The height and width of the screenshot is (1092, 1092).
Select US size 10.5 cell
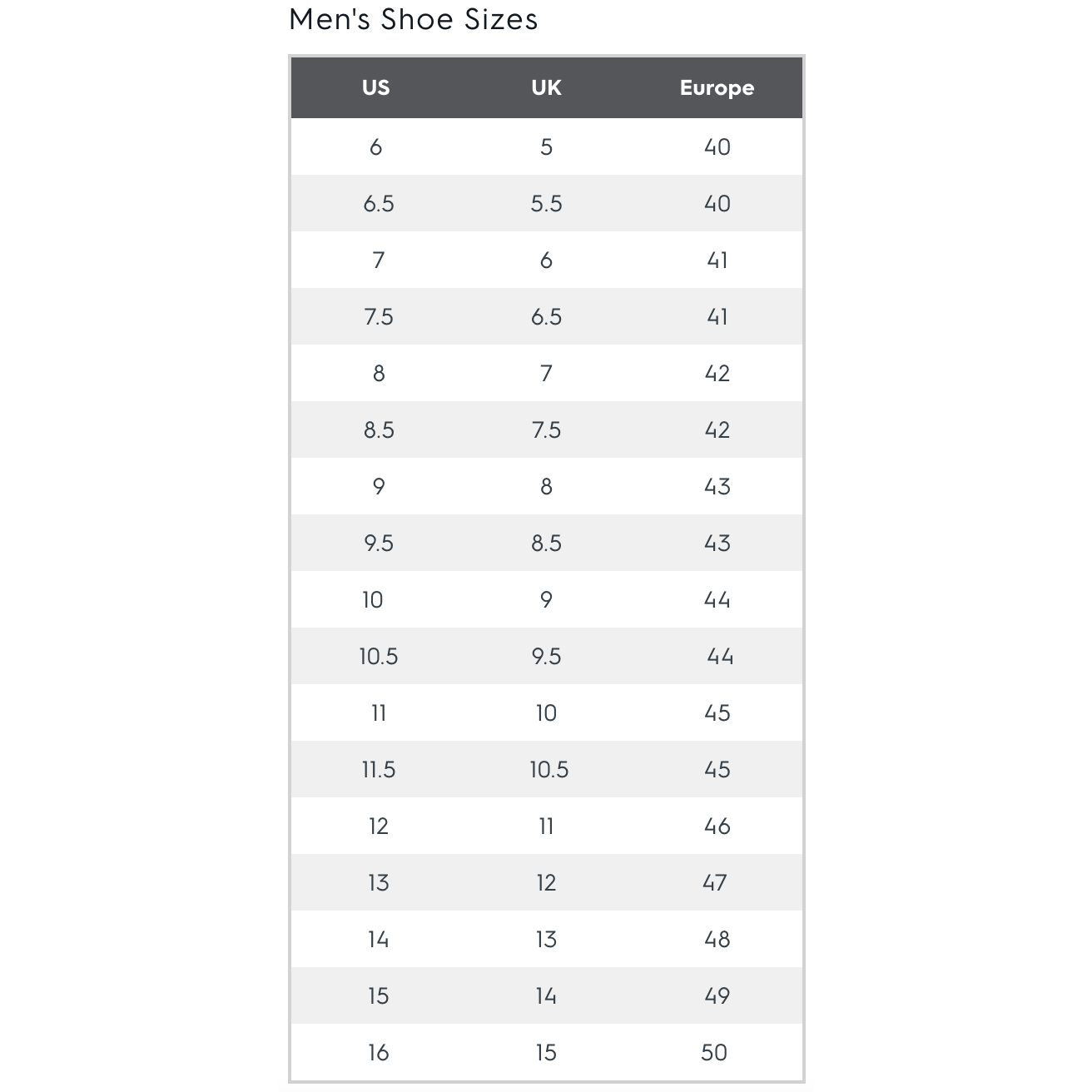pyautogui.click(x=379, y=657)
